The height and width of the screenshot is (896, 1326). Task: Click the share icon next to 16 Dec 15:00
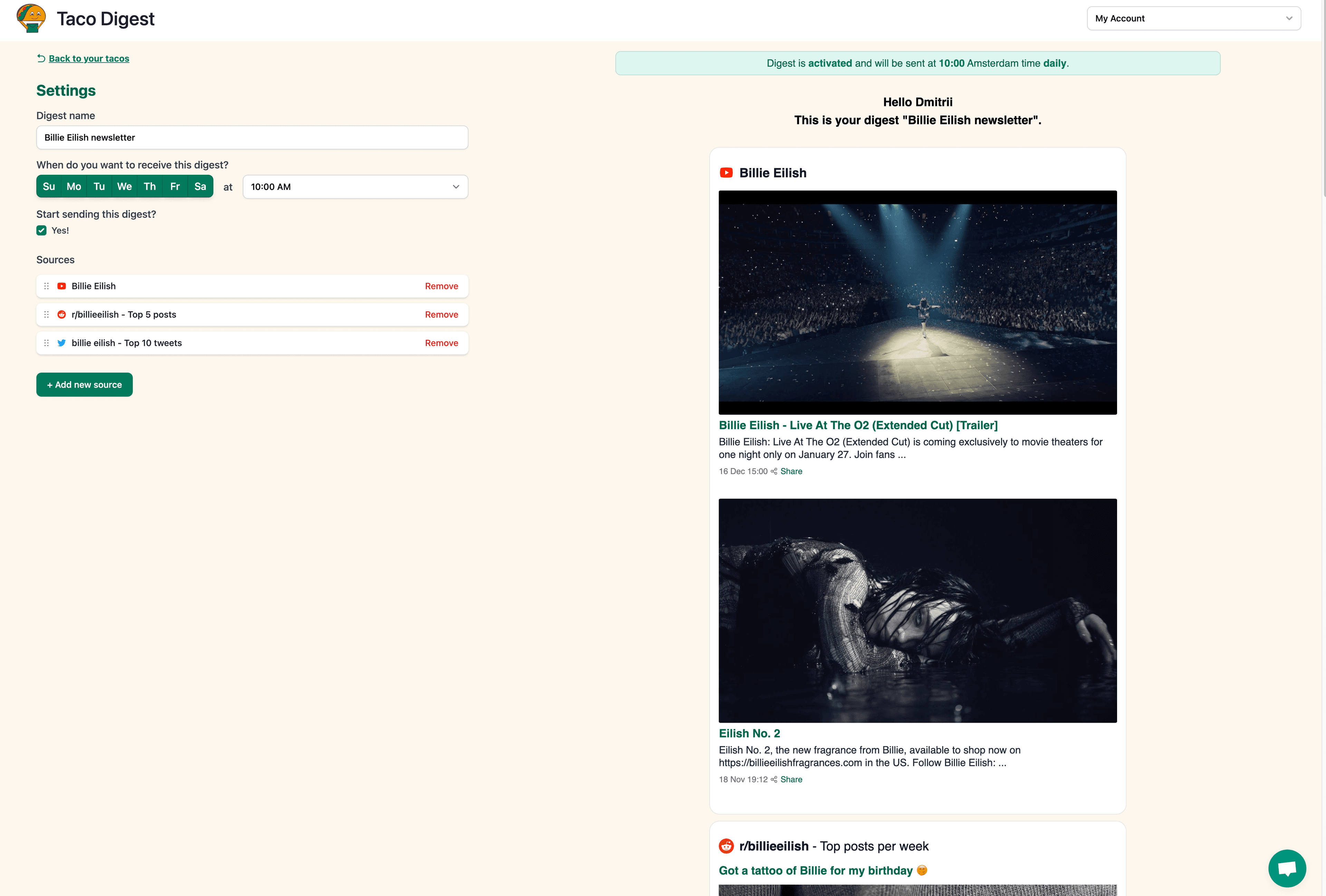[x=774, y=472]
